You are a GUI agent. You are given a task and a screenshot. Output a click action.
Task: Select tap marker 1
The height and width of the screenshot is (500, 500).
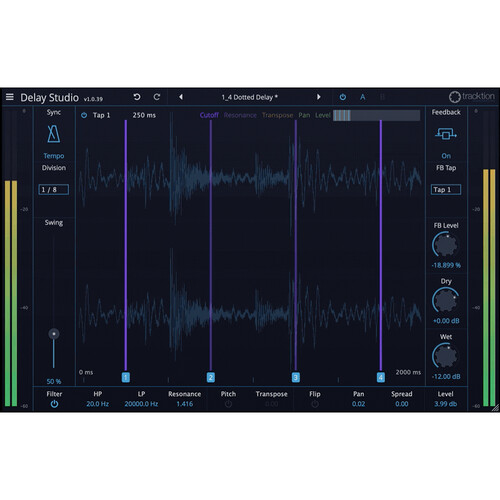pos(126,377)
